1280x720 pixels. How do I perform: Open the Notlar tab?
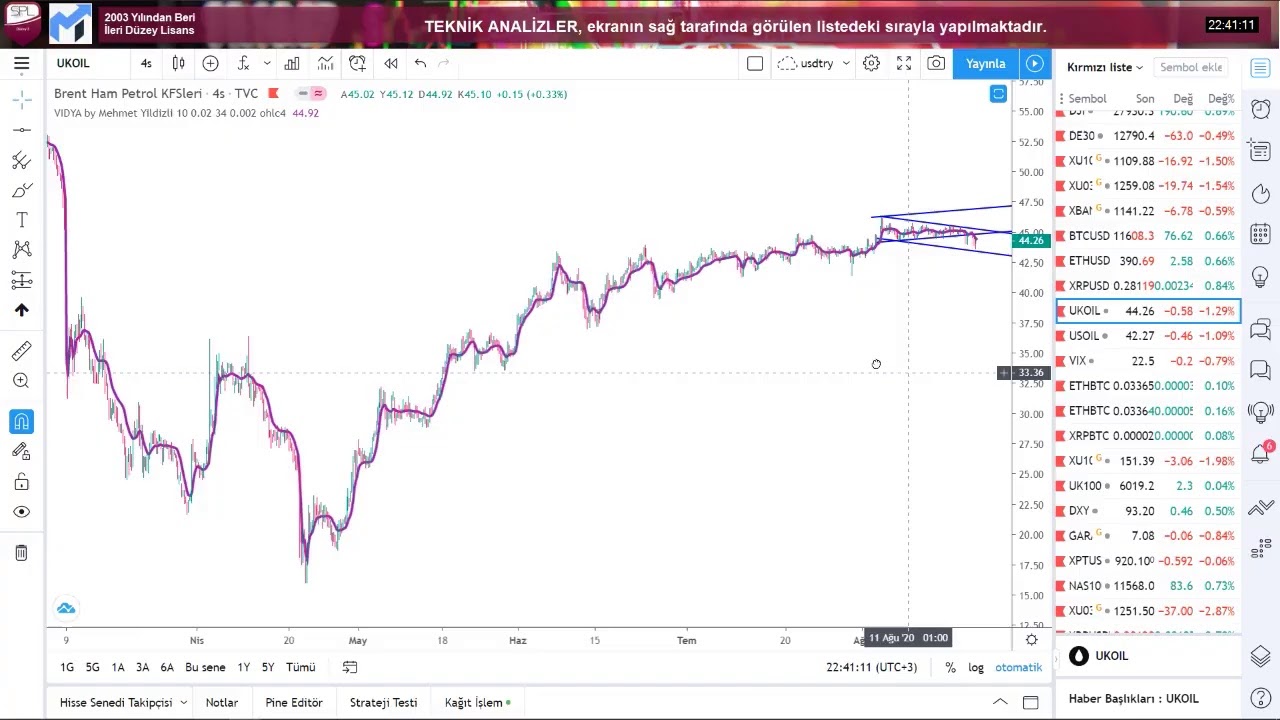point(222,702)
